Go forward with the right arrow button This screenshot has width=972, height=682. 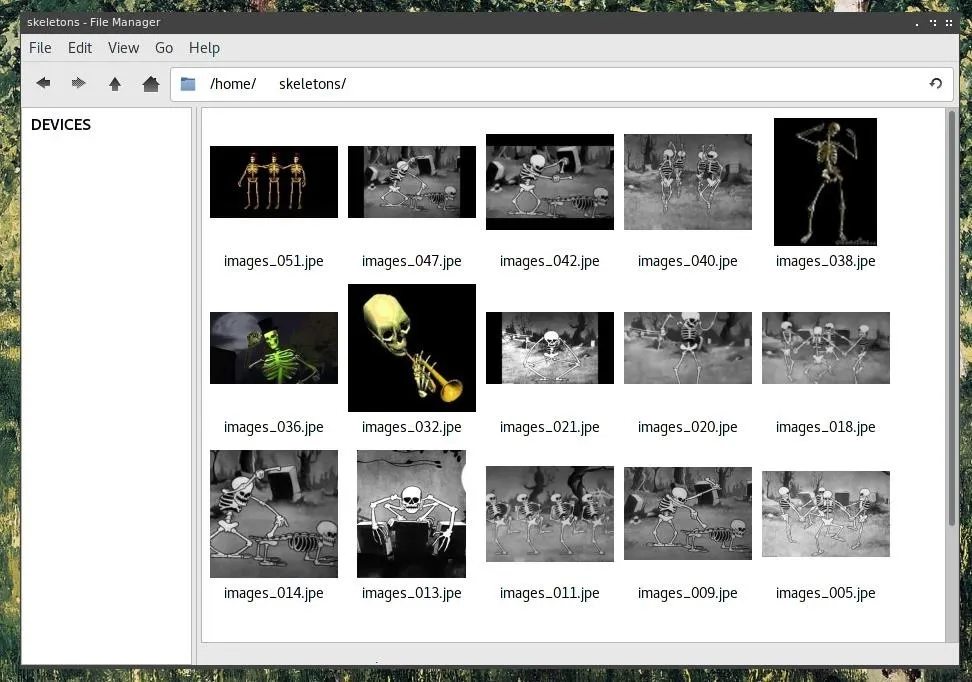point(79,83)
